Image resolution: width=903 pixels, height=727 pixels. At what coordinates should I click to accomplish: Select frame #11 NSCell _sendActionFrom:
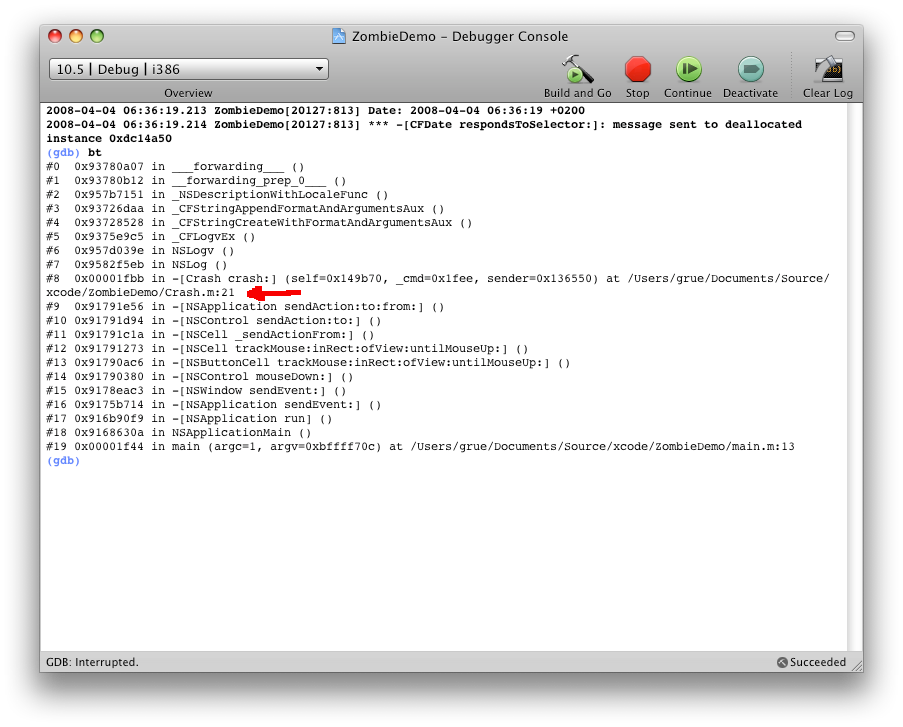click(x=210, y=335)
